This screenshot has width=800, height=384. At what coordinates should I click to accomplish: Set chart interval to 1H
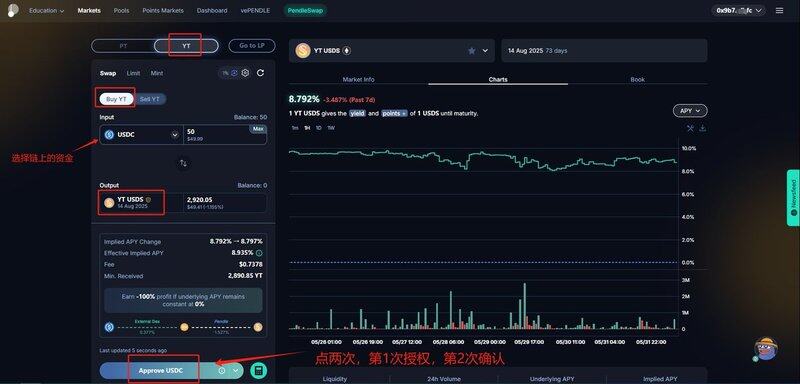coord(307,128)
